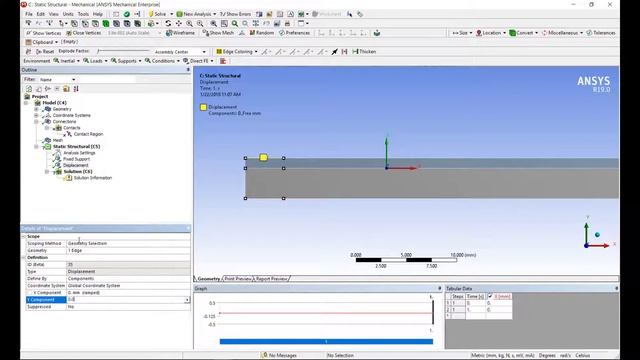Select Solution Information item

pos(93,178)
